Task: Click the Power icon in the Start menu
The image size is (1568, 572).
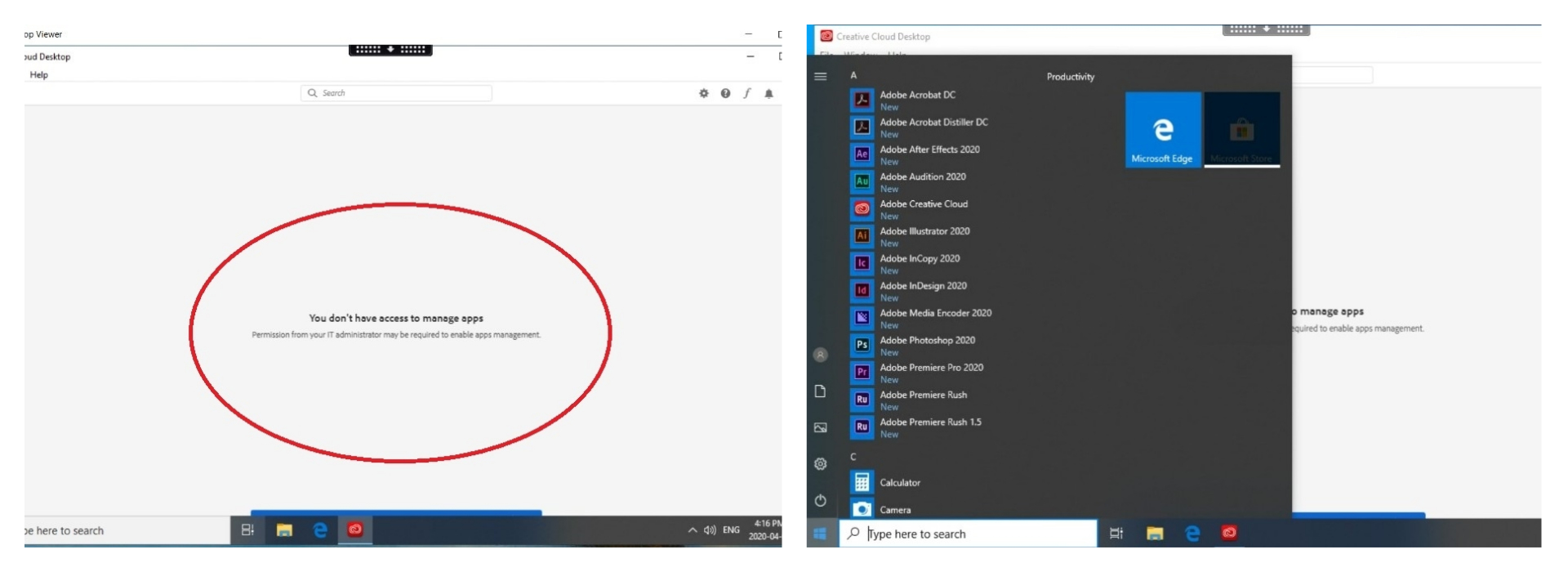Action: (821, 500)
